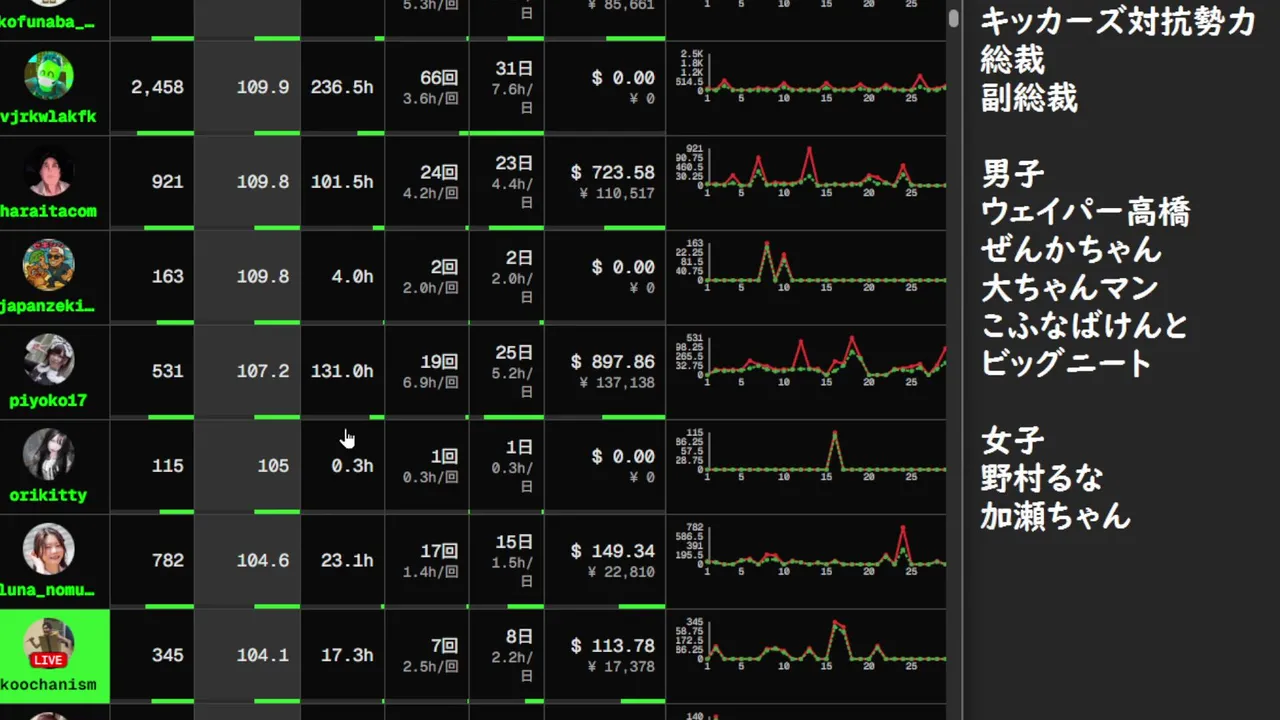
Task: Select the 921 value cell
Action: (x=152, y=182)
